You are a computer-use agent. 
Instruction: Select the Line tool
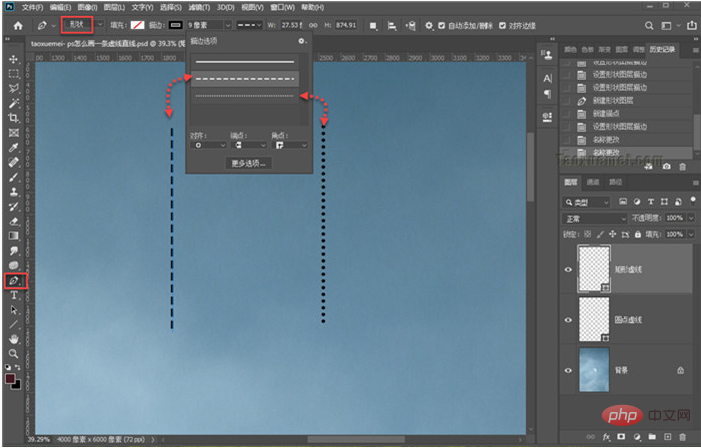click(14, 324)
